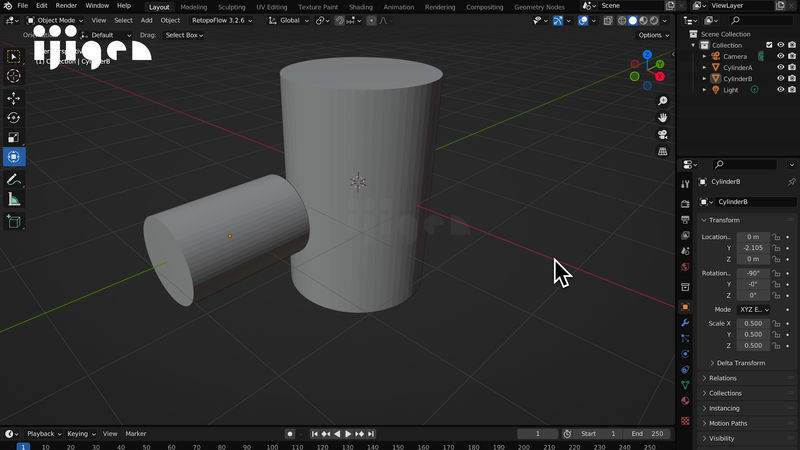The height and width of the screenshot is (450, 800).
Task: Open the World properties tab
Action: (x=685, y=267)
